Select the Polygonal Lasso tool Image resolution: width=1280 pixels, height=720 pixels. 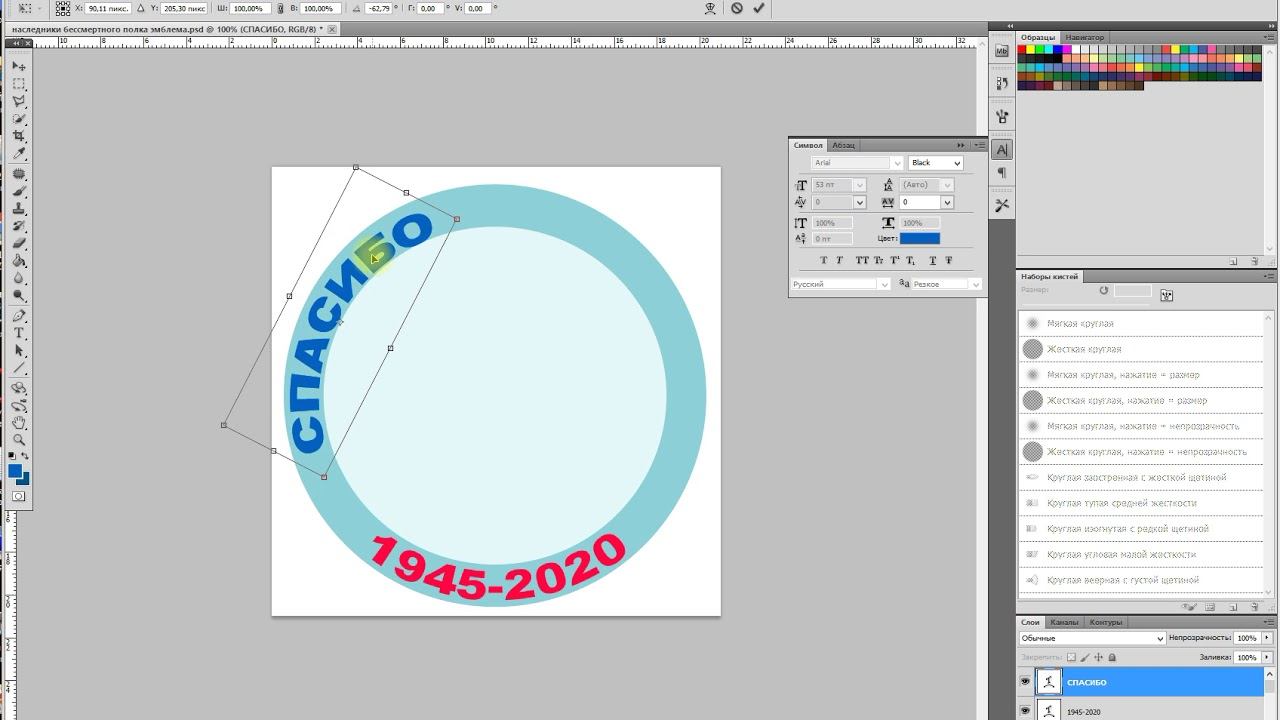click(19, 101)
